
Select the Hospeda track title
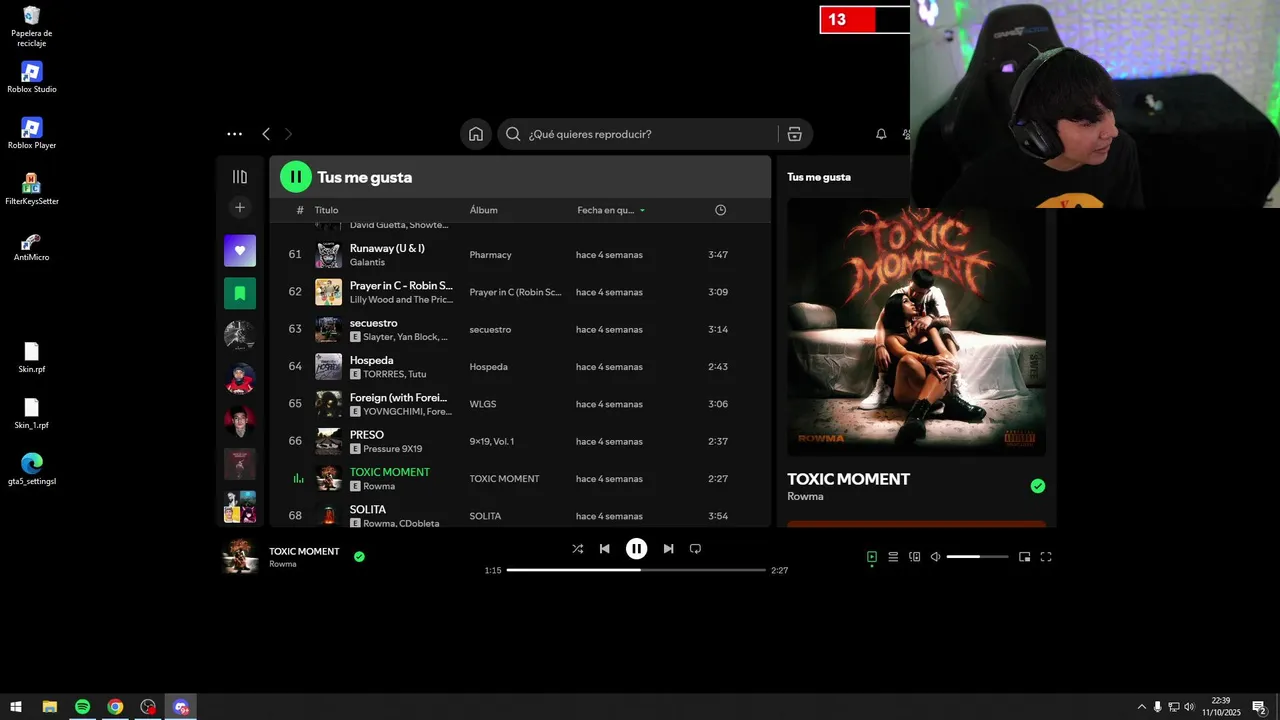pyautogui.click(x=371, y=360)
